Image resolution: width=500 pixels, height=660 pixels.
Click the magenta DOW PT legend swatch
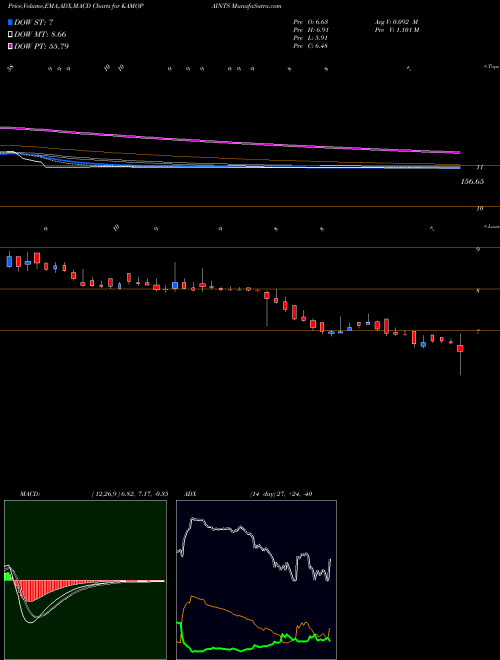pyautogui.click(x=10, y=46)
